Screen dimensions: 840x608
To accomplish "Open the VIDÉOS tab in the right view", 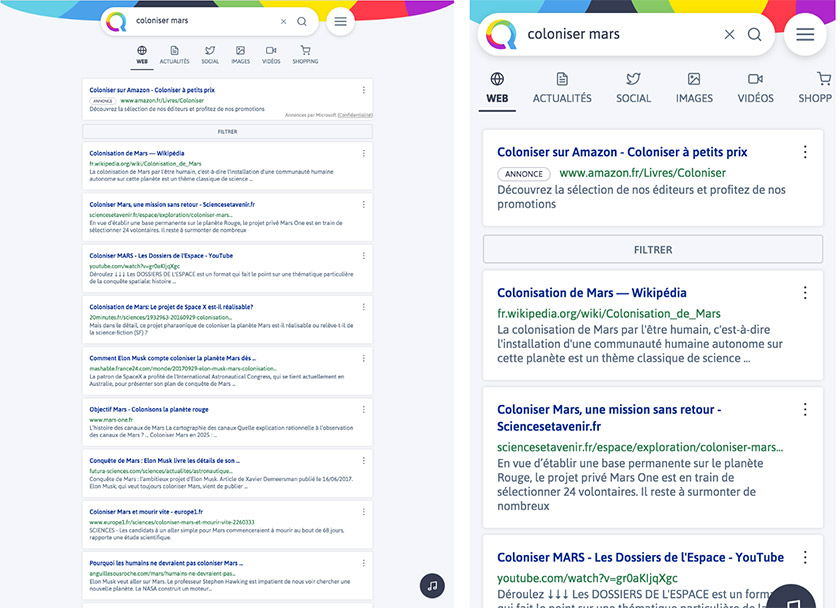I will coord(755,89).
